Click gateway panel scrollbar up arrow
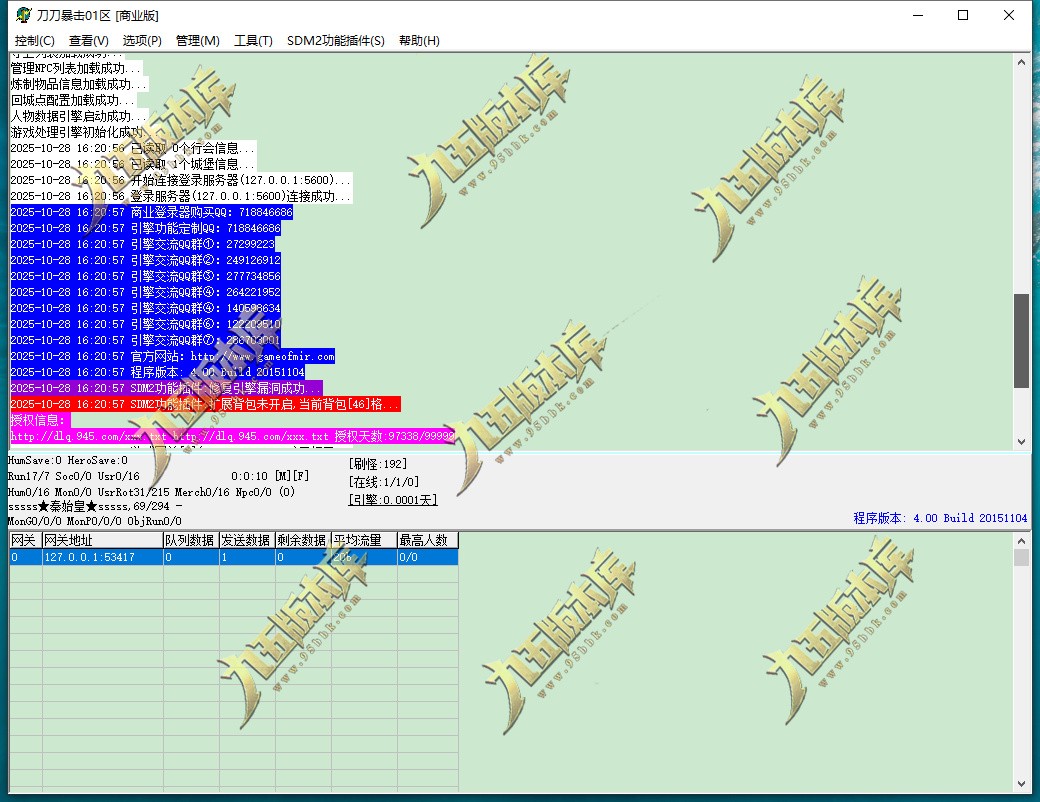This screenshot has width=1040, height=802. pyautogui.click(x=1021, y=541)
